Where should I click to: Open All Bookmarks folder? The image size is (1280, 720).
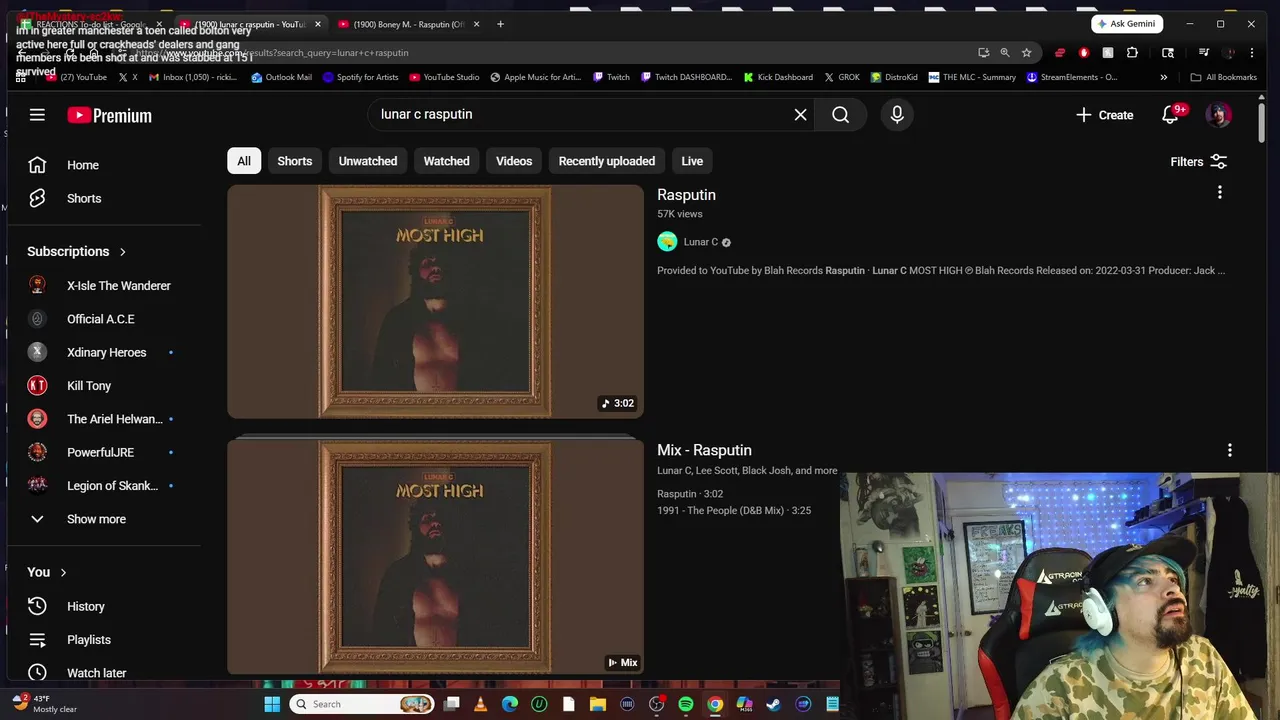[x=1223, y=77]
